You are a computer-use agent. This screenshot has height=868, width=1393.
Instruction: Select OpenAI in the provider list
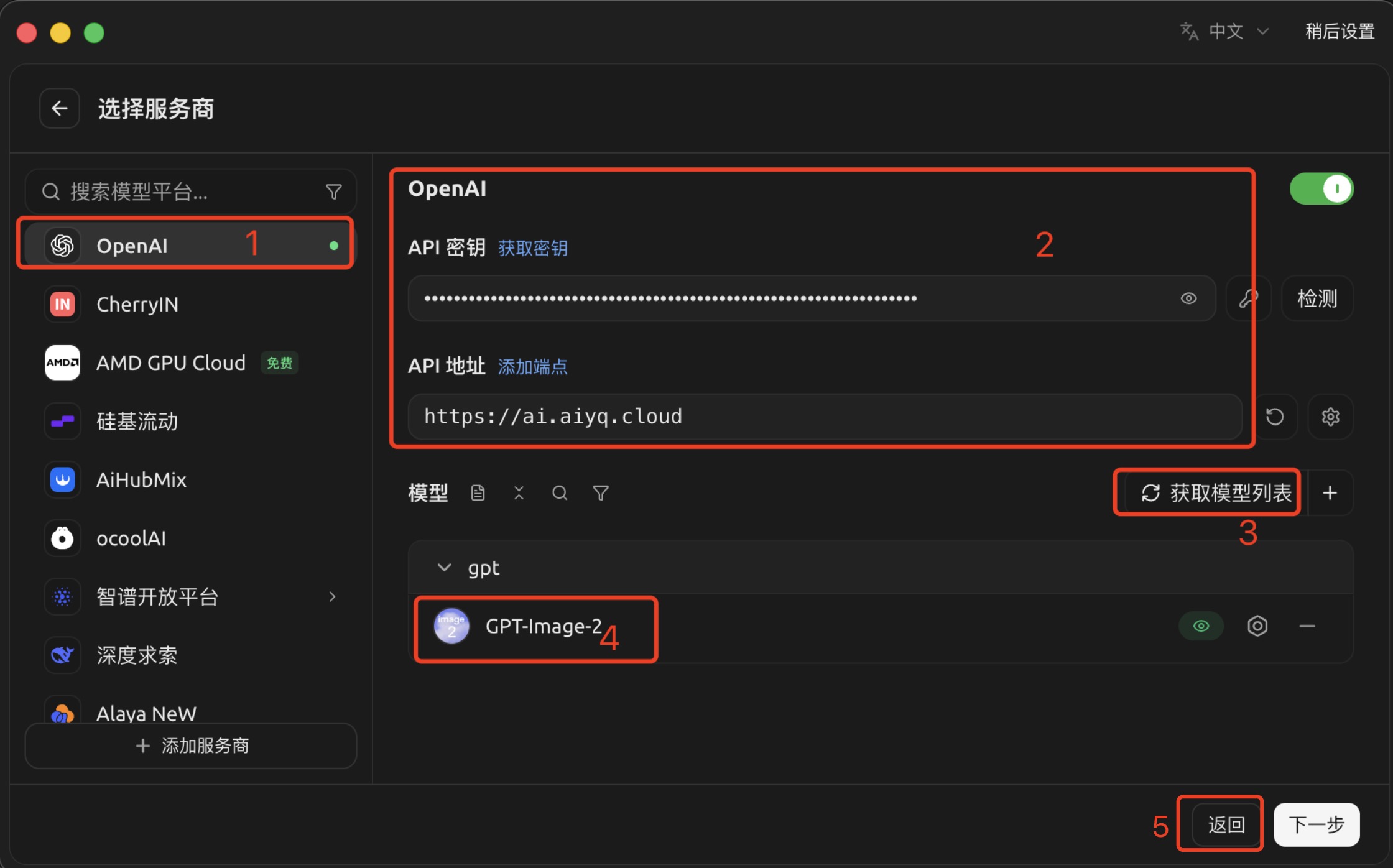coord(190,246)
